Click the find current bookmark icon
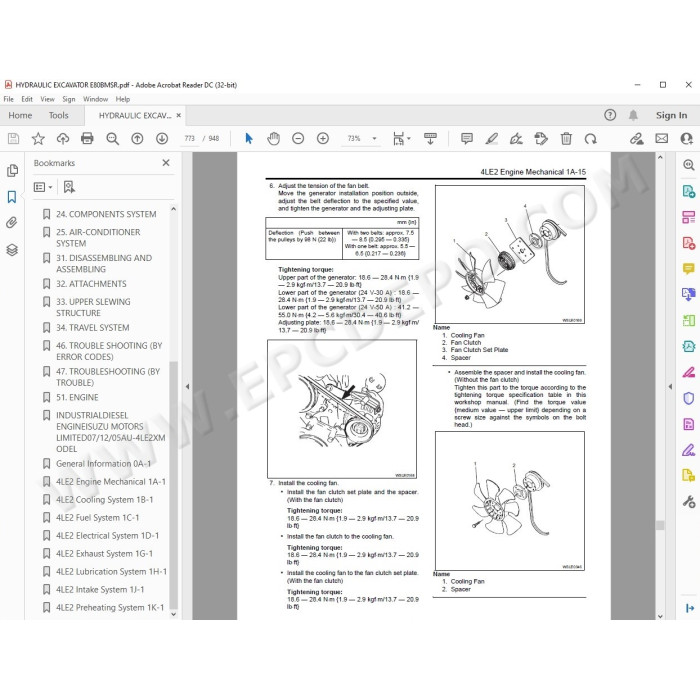The height and width of the screenshot is (700, 700). click(x=69, y=187)
